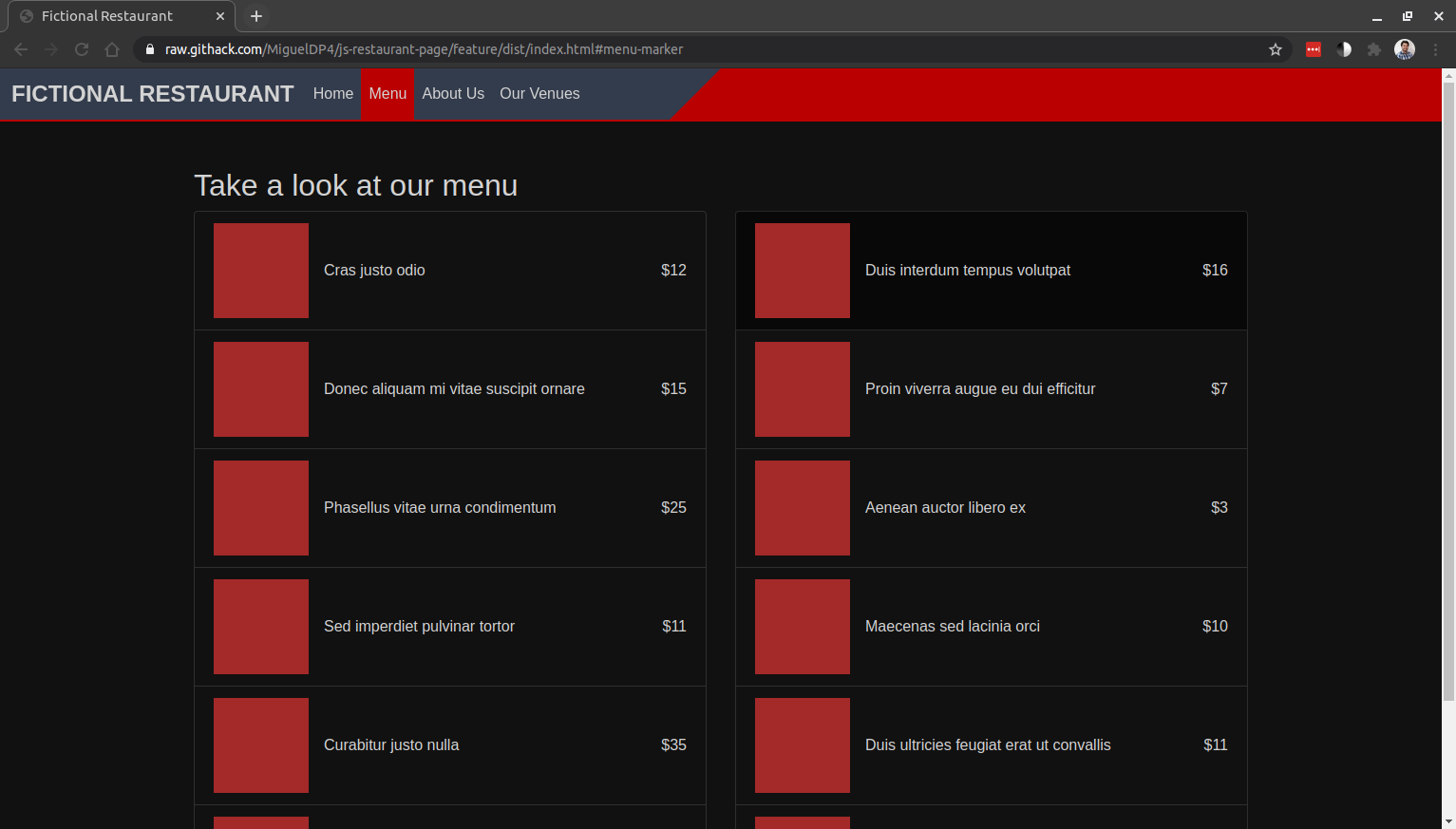Click the $7 price
Image resolution: width=1456 pixels, height=829 pixels.
tap(1220, 389)
